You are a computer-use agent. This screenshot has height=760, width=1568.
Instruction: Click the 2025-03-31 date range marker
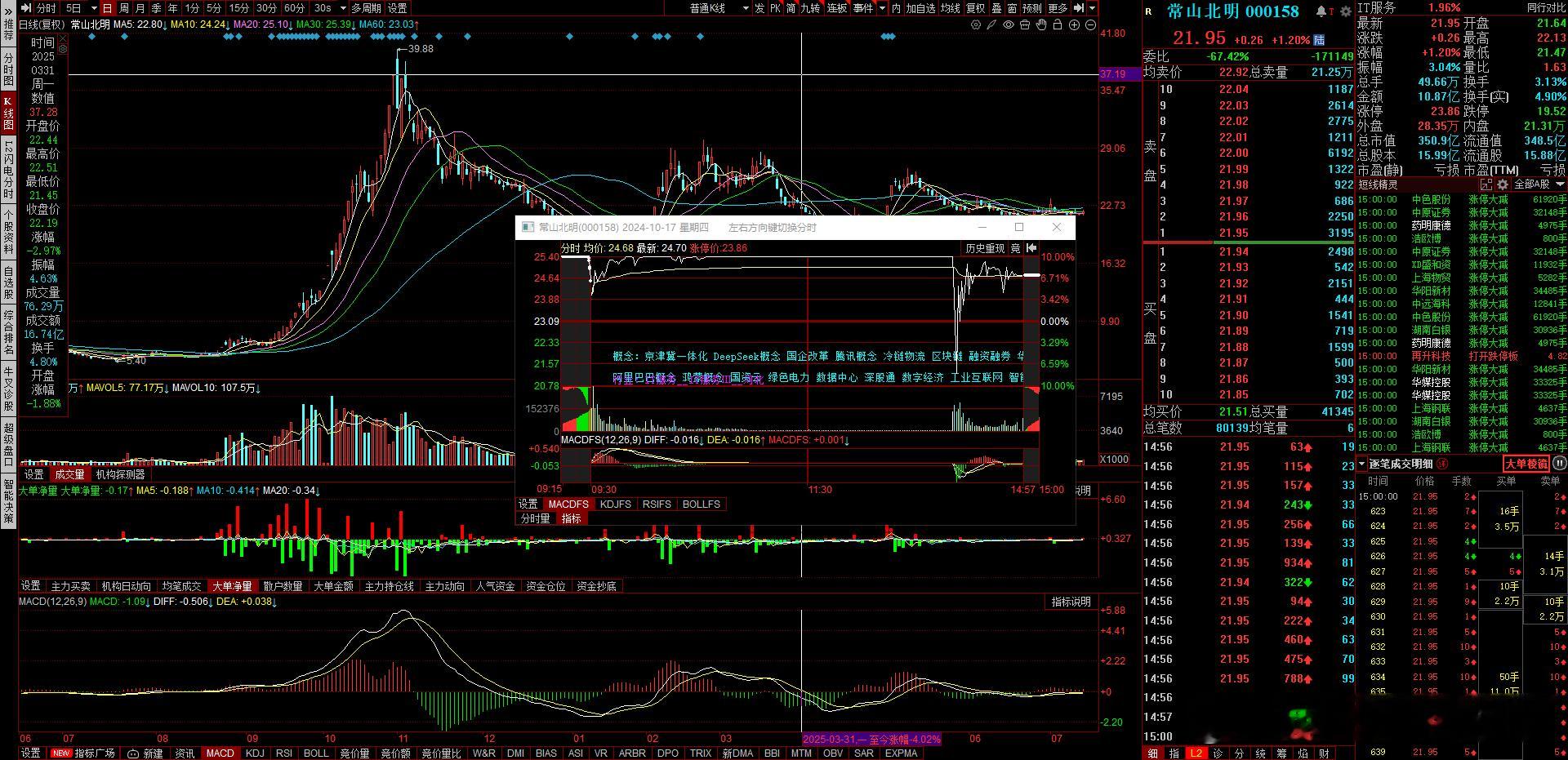point(871,739)
